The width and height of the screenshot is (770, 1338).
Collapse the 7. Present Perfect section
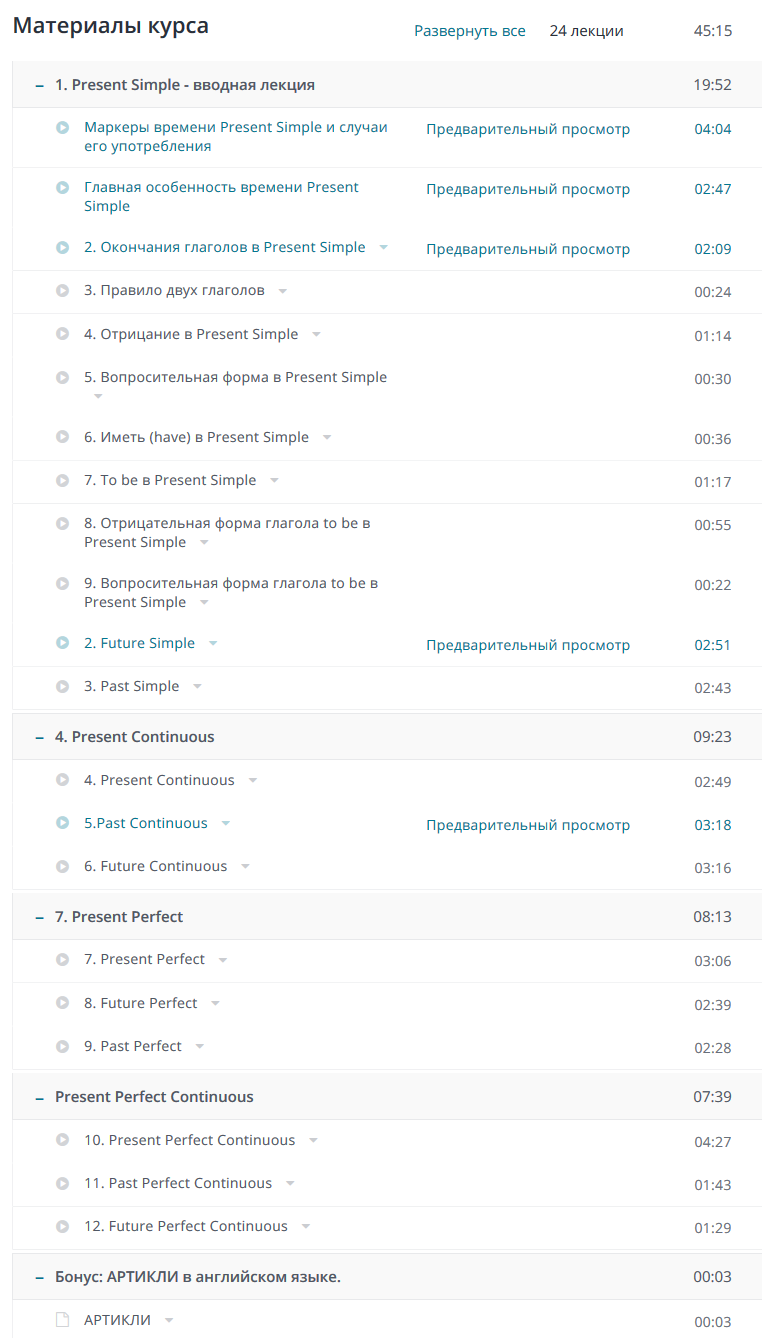click(x=40, y=918)
